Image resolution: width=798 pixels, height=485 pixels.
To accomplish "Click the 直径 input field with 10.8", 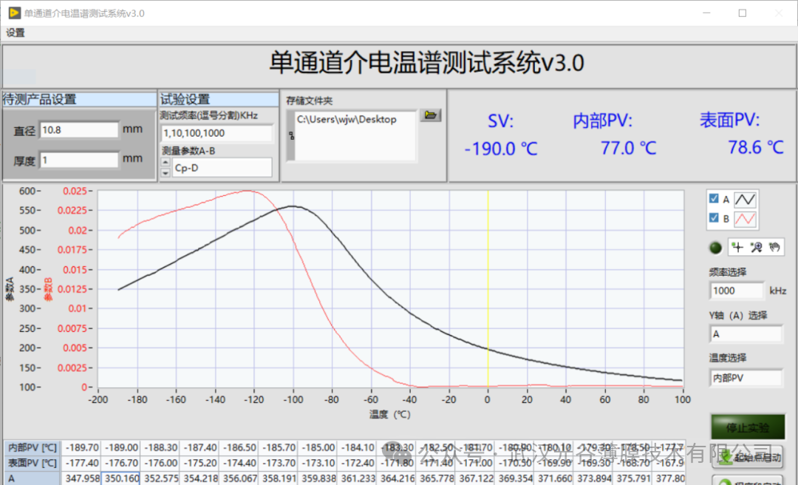I will click(x=78, y=130).
